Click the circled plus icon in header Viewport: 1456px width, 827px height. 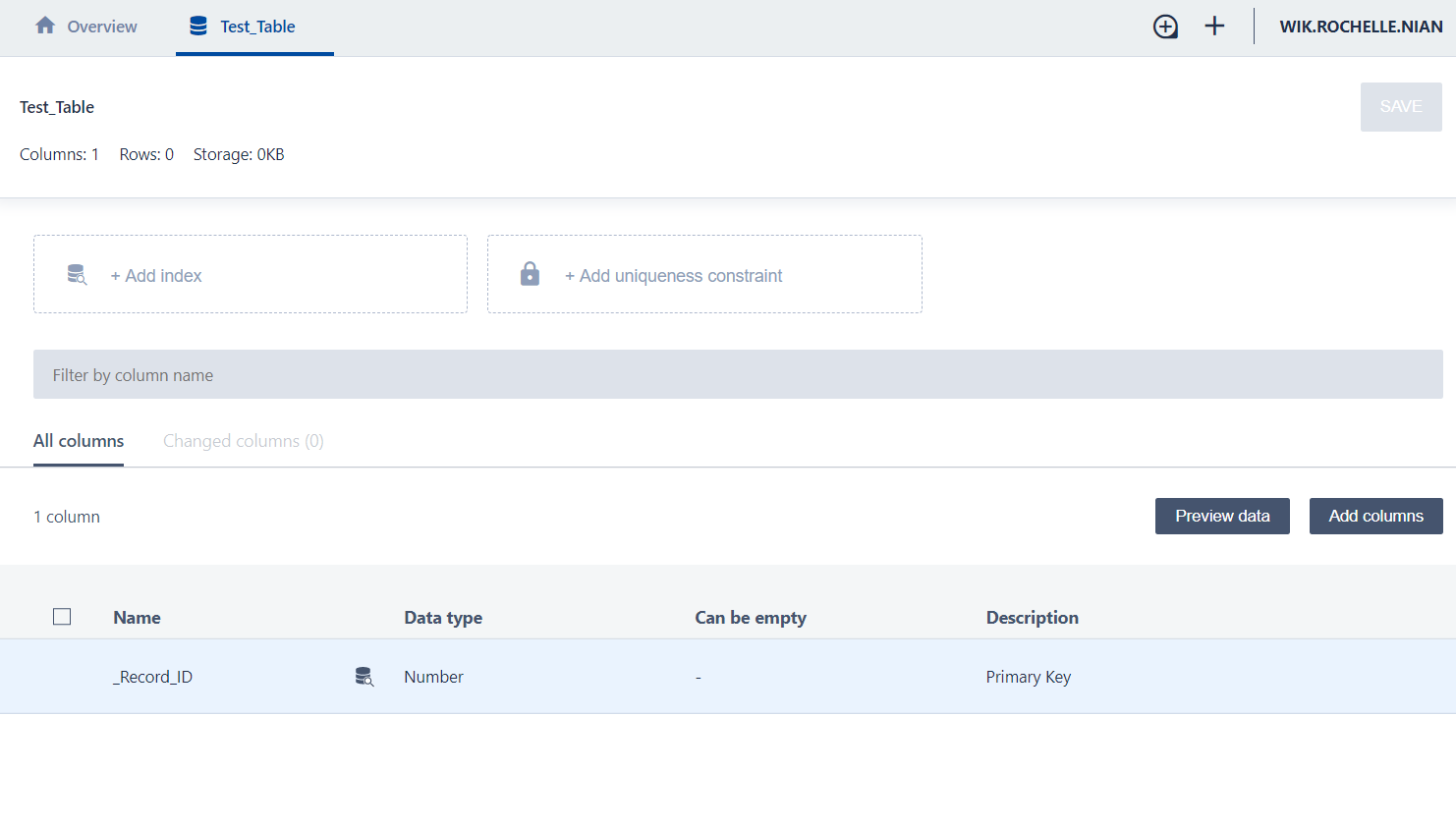[1165, 27]
